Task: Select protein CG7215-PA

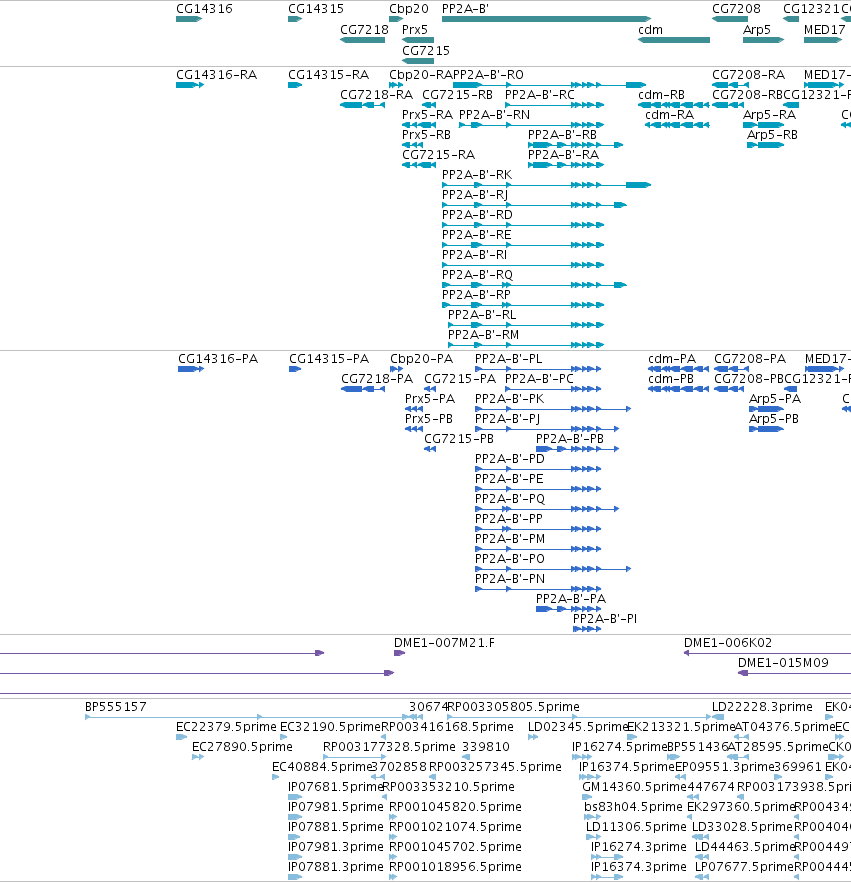Action: click(x=430, y=389)
